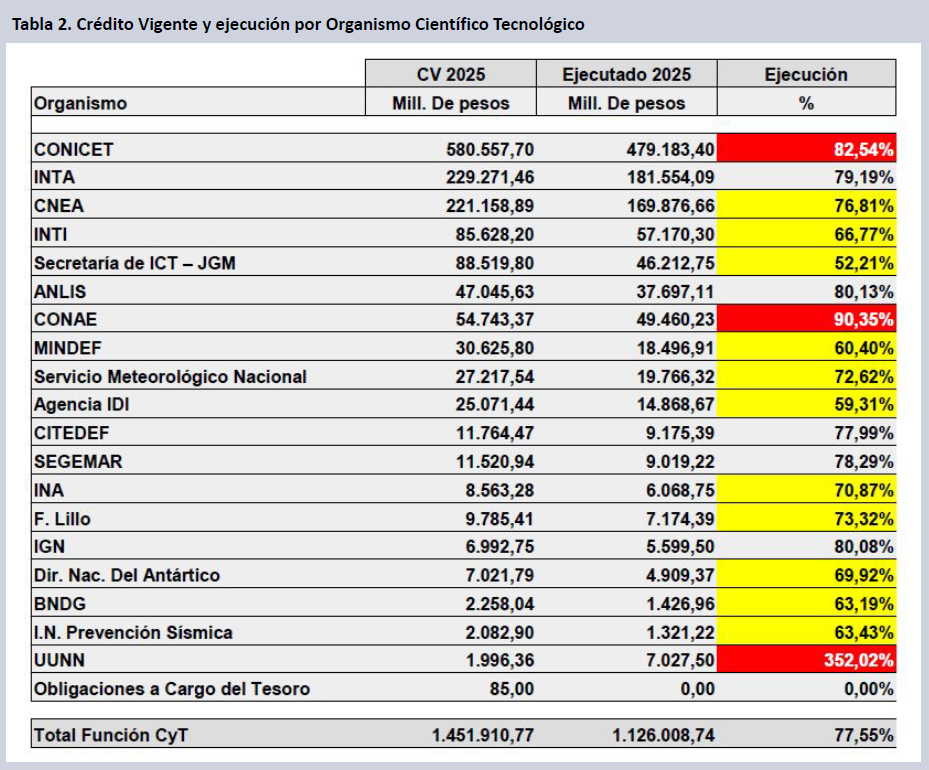Select INTA's CV value 229.271,46
Screen dimensions: 929x770
pyautogui.click(x=490, y=178)
